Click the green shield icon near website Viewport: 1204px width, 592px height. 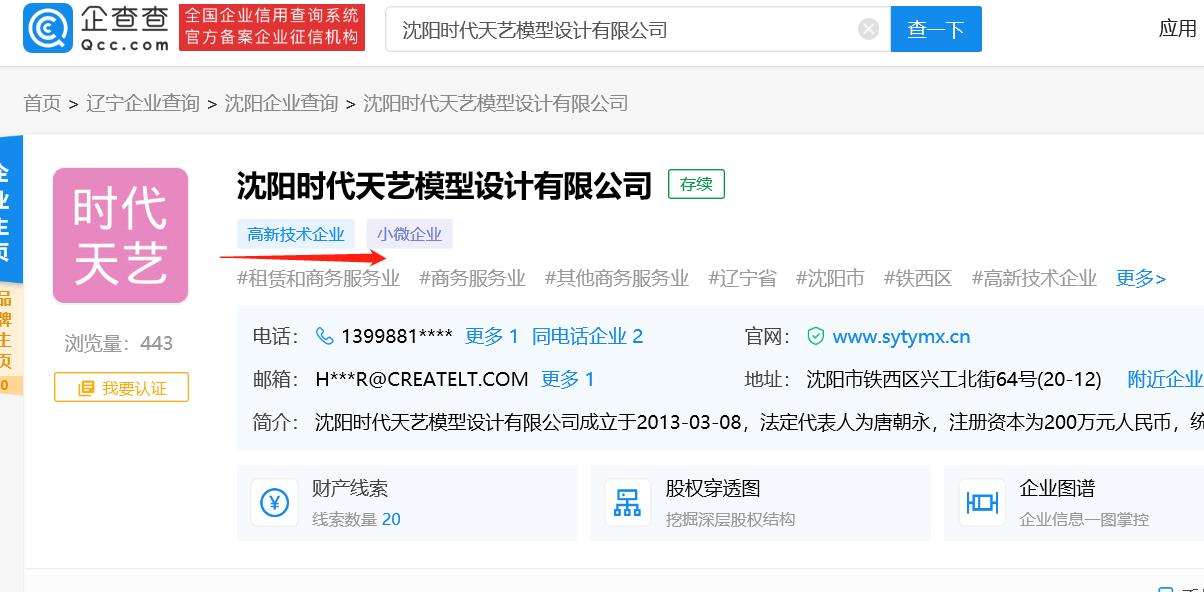click(815, 336)
